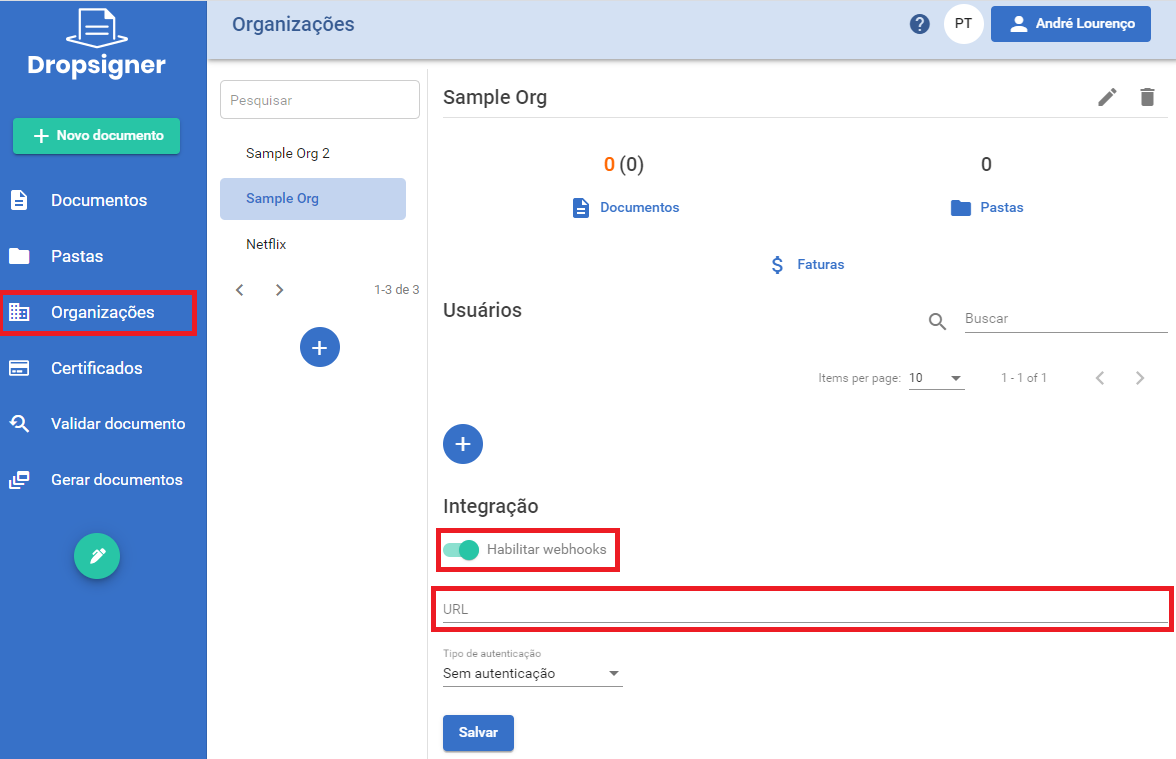Image resolution: width=1176 pixels, height=759 pixels.
Task: Click the Validar documento magnifier icon
Action: (x=22, y=423)
